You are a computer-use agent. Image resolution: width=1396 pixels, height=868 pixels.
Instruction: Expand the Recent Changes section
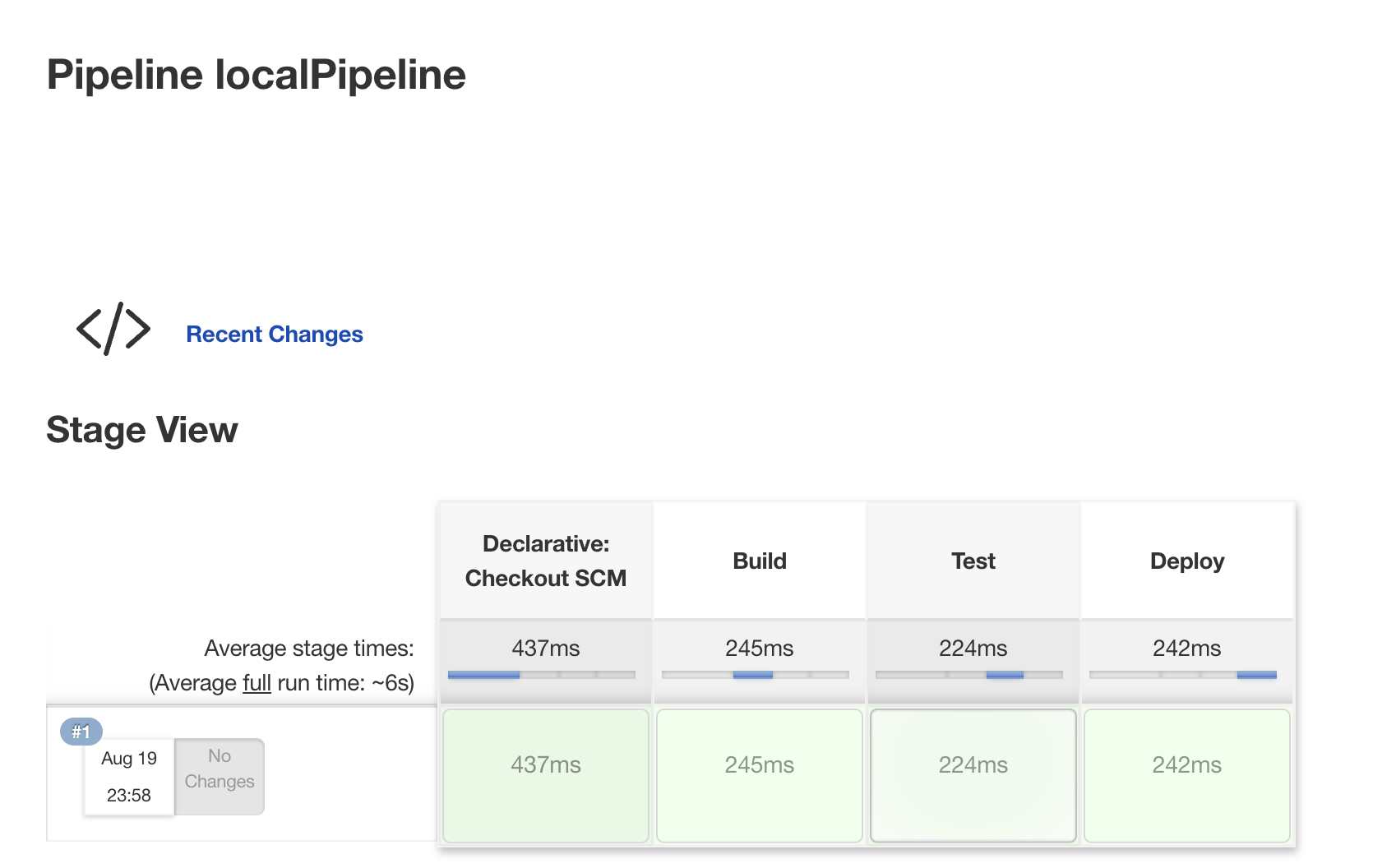[275, 334]
